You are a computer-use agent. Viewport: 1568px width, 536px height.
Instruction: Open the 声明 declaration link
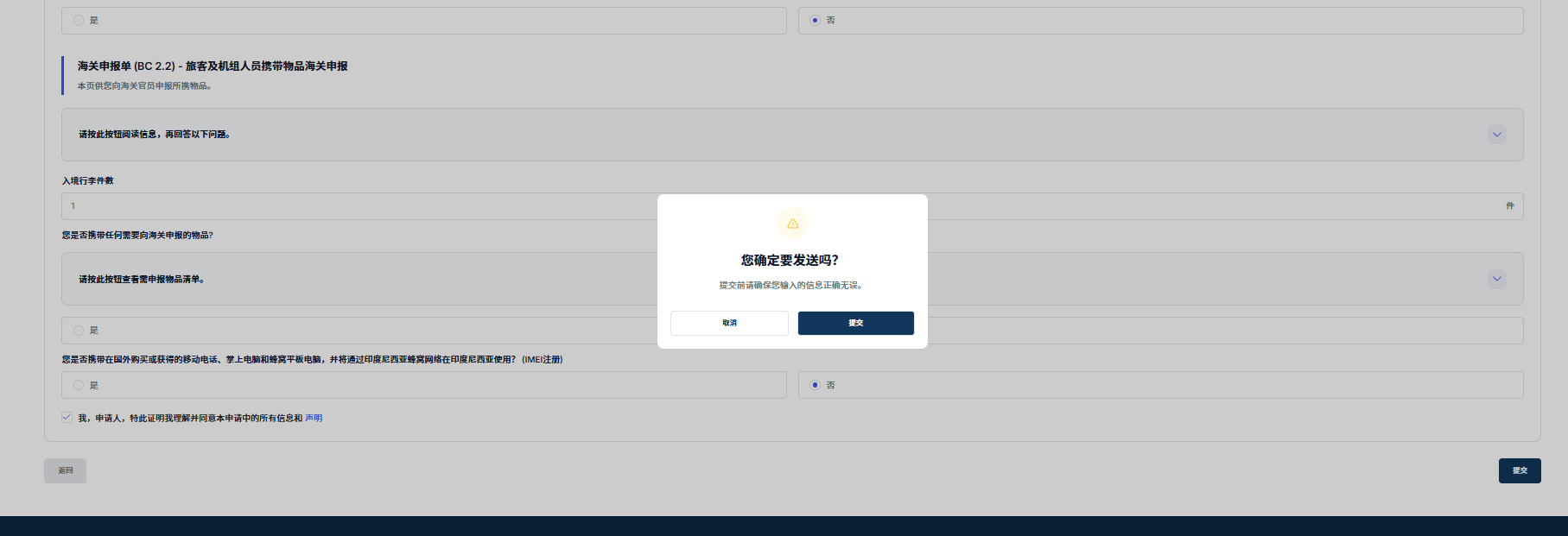point(314,418)
